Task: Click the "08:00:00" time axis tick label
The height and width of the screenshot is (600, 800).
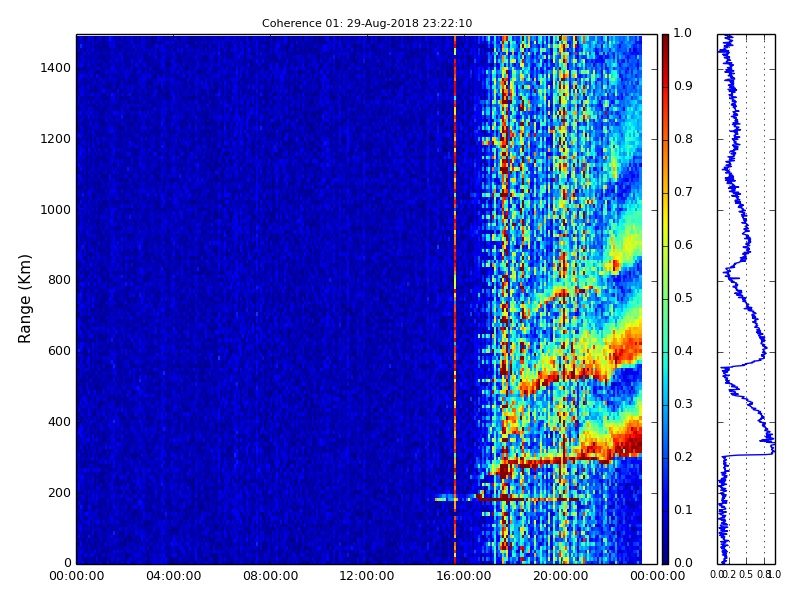Action: tap(270, 576)
